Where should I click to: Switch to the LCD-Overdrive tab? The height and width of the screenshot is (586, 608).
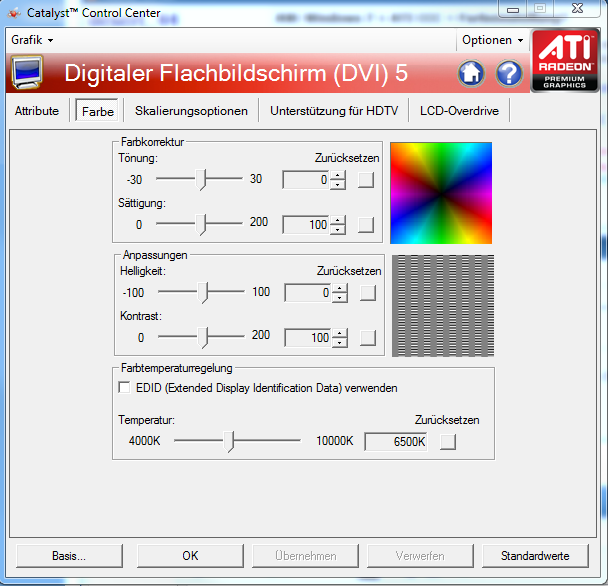click(459, 111)
